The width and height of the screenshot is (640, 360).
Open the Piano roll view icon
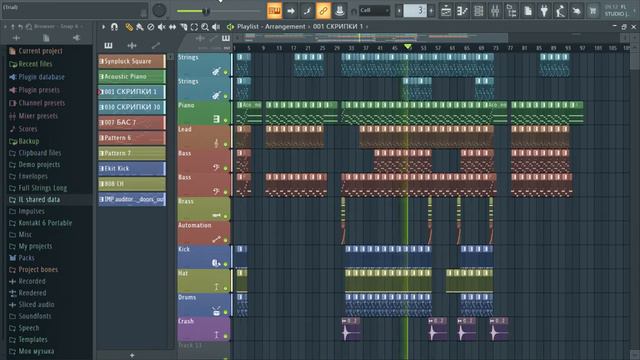pos(462,11)
